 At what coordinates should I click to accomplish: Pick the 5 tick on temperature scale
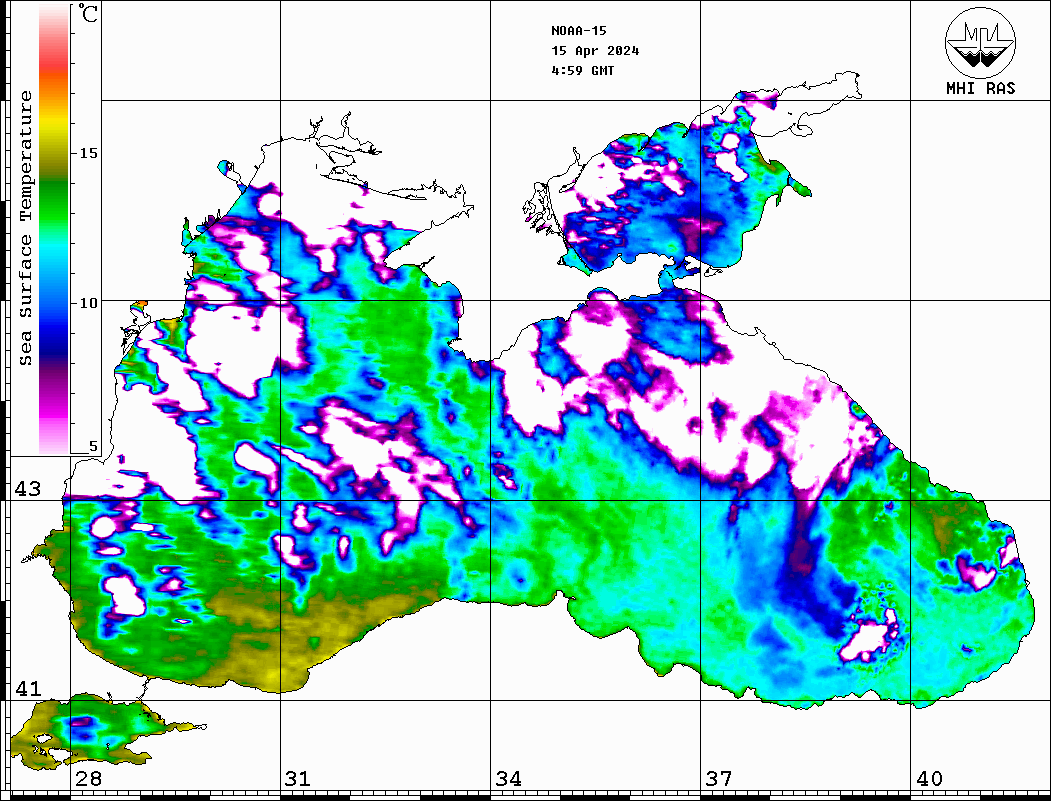pos(94,447)
